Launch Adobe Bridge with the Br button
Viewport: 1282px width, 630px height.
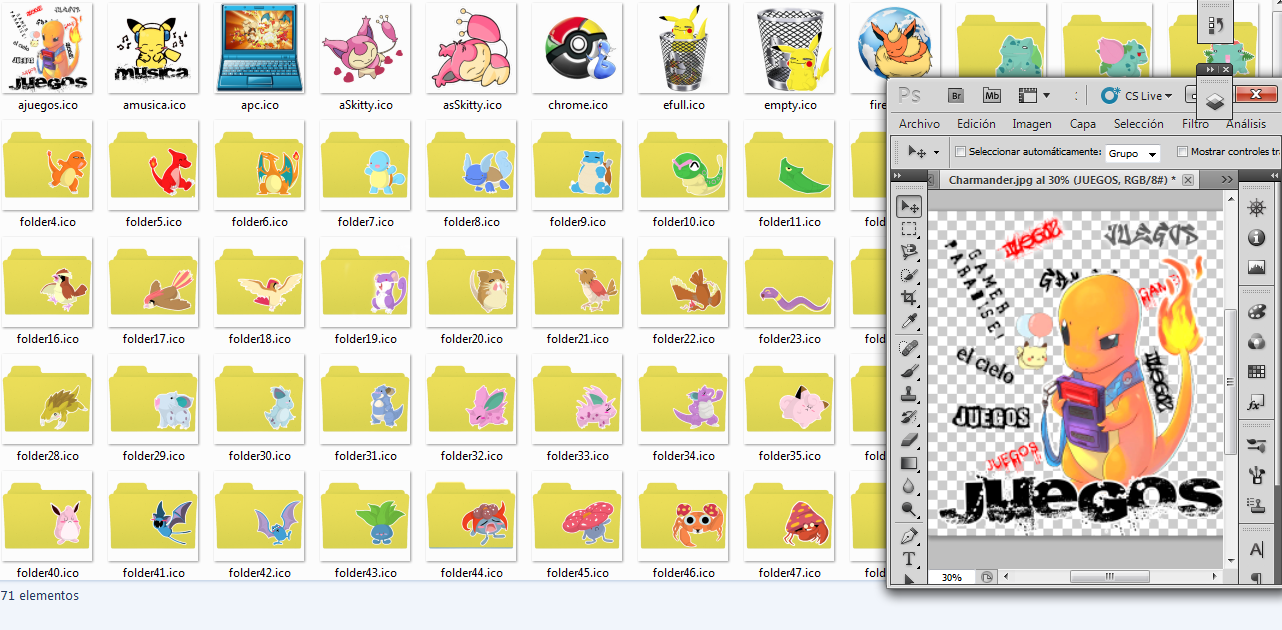point(955,96)
